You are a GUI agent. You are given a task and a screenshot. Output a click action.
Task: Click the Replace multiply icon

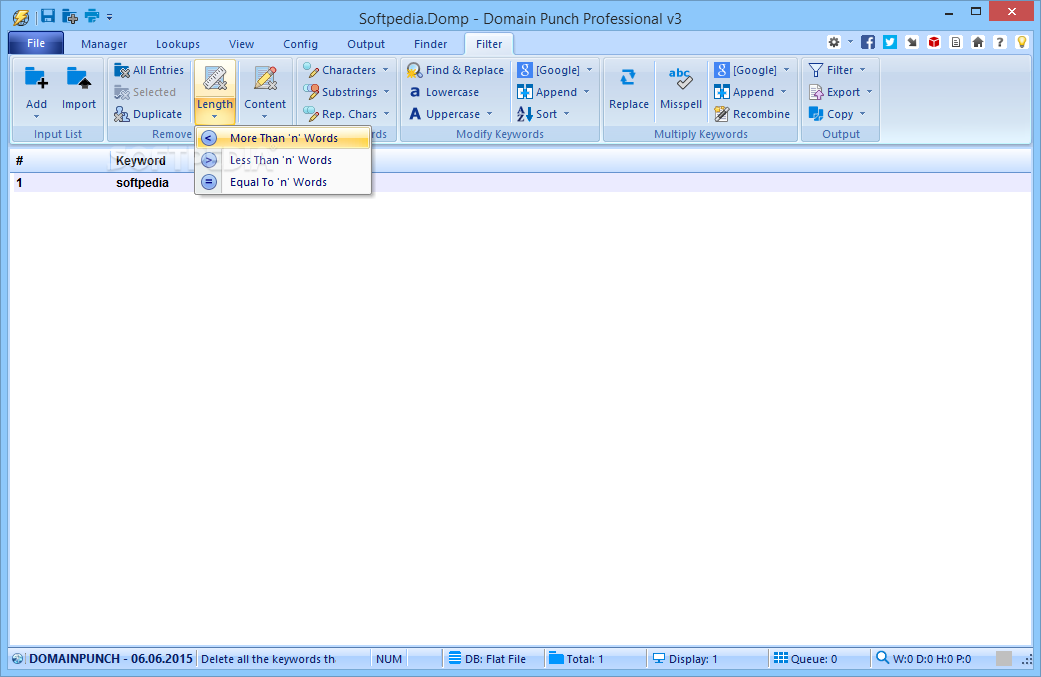[x=628, y=78]
